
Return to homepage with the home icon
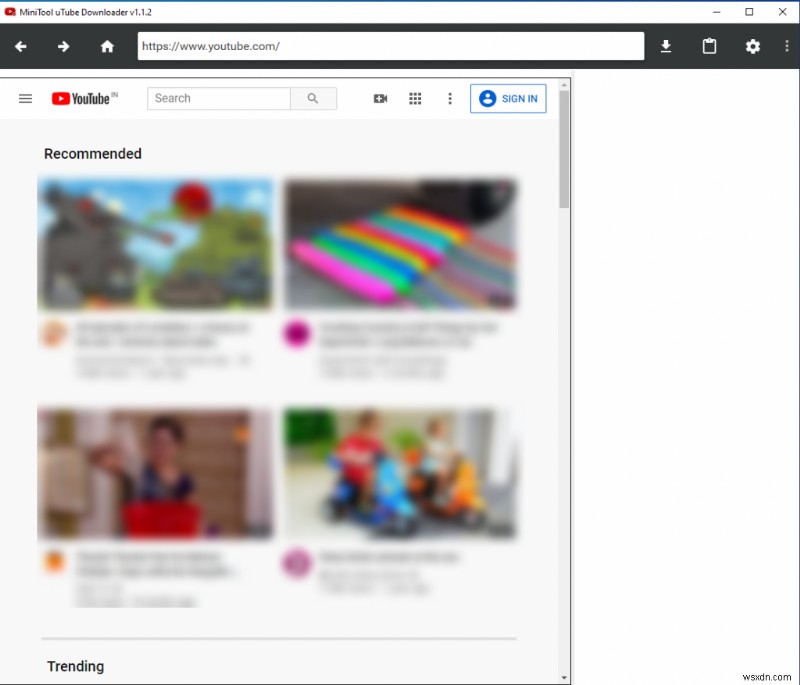coord(107,46)
